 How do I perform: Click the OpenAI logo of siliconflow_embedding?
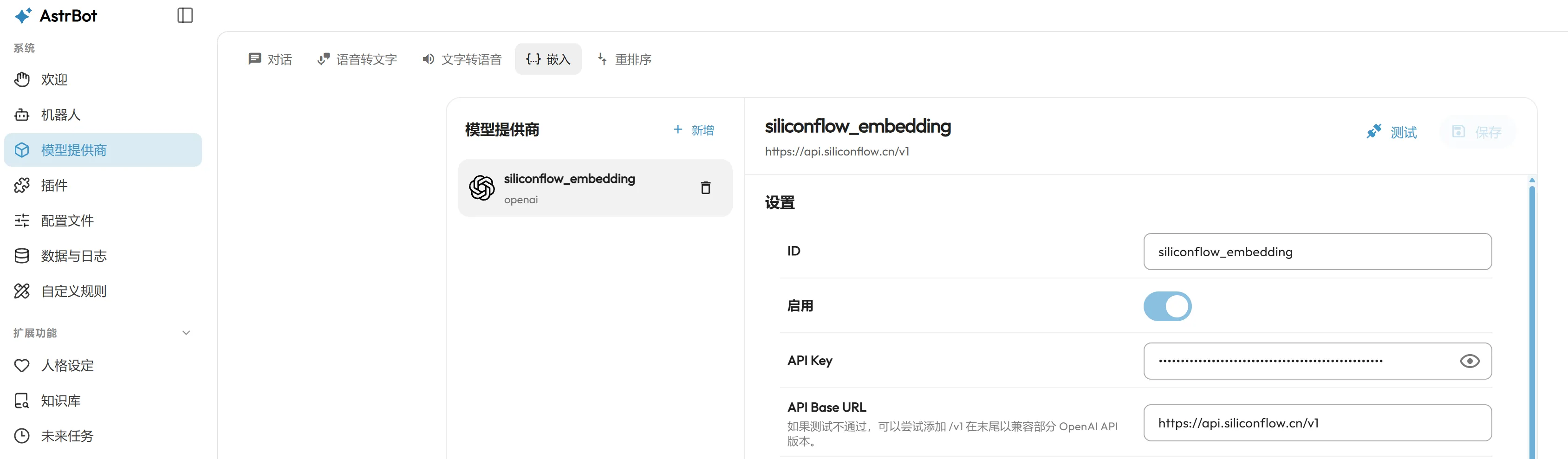tap(482, 187)
